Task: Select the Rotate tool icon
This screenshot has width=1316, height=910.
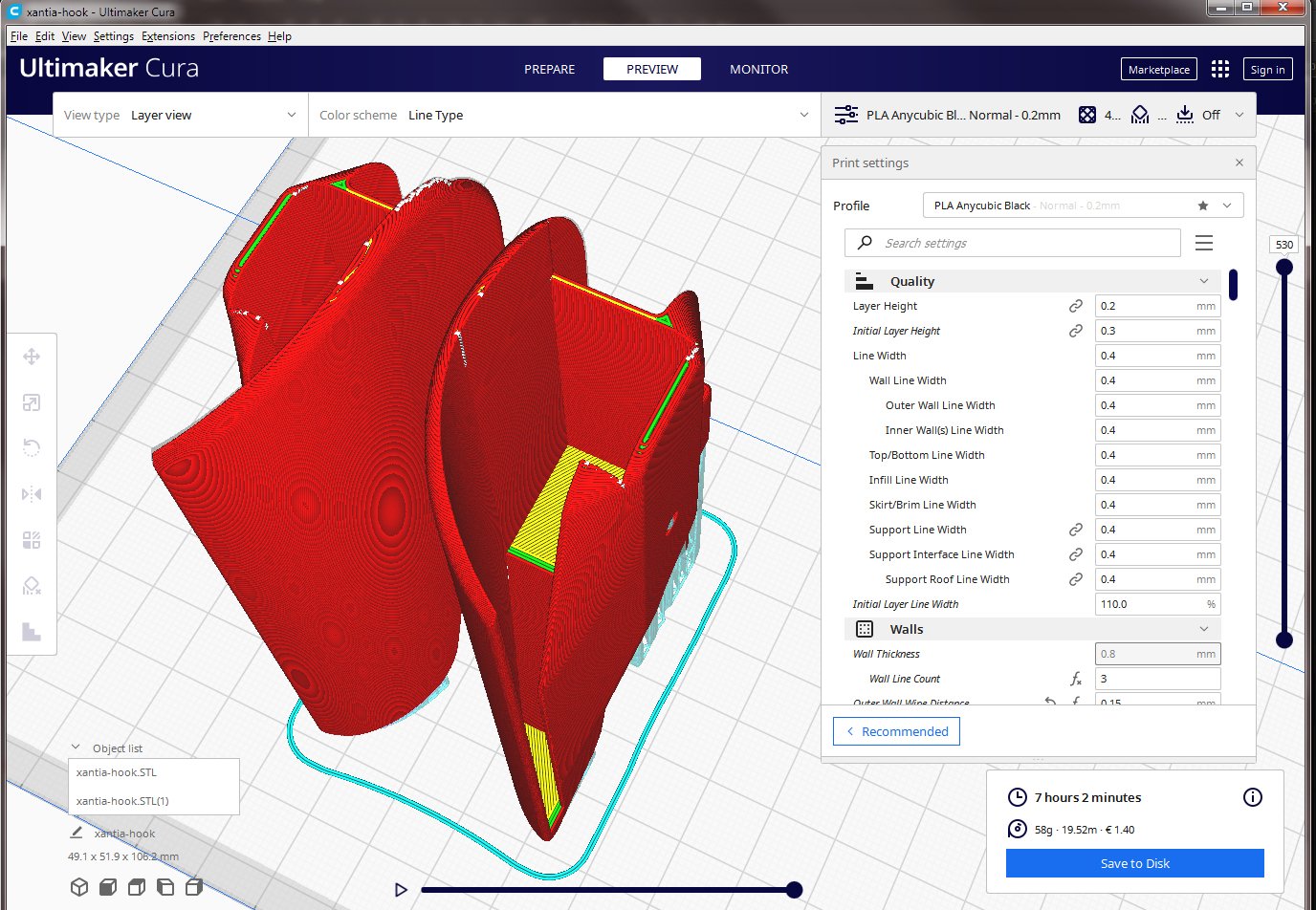Action: tap(32, 448)
